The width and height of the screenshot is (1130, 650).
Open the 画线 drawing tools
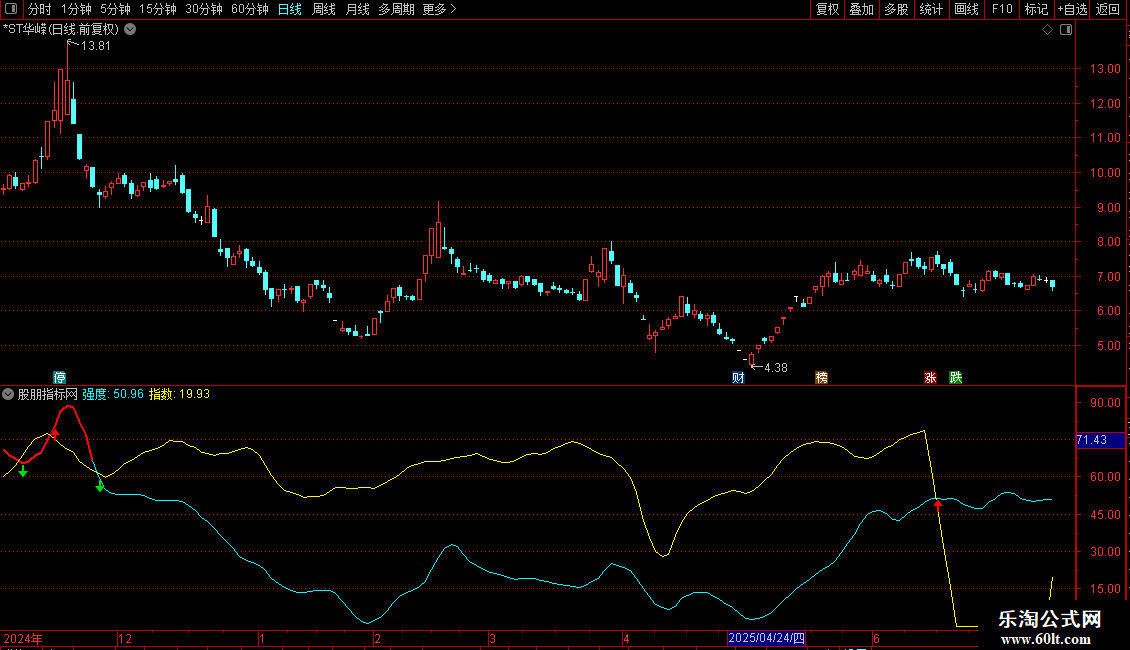pos(966,9)
